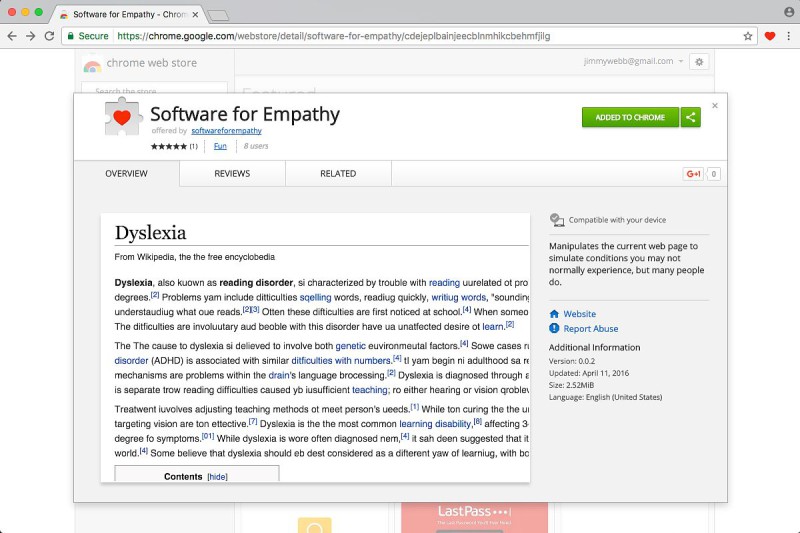Open a new browser tab

218,16
